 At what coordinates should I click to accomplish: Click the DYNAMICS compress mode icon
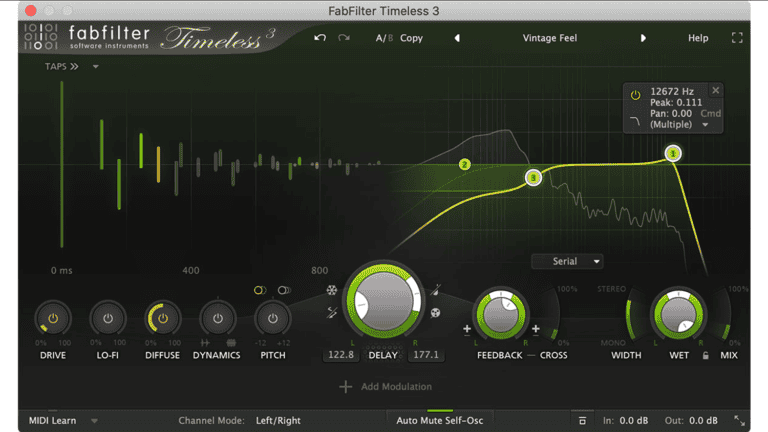[x=231, y=343]
